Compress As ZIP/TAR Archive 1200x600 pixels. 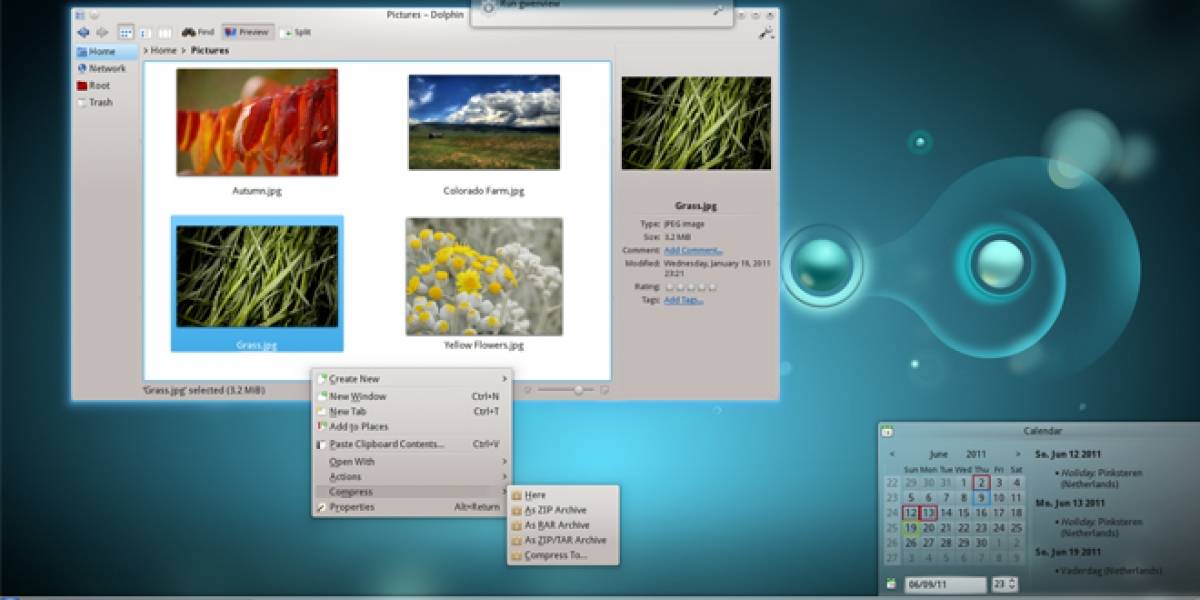tap(564, 540)
